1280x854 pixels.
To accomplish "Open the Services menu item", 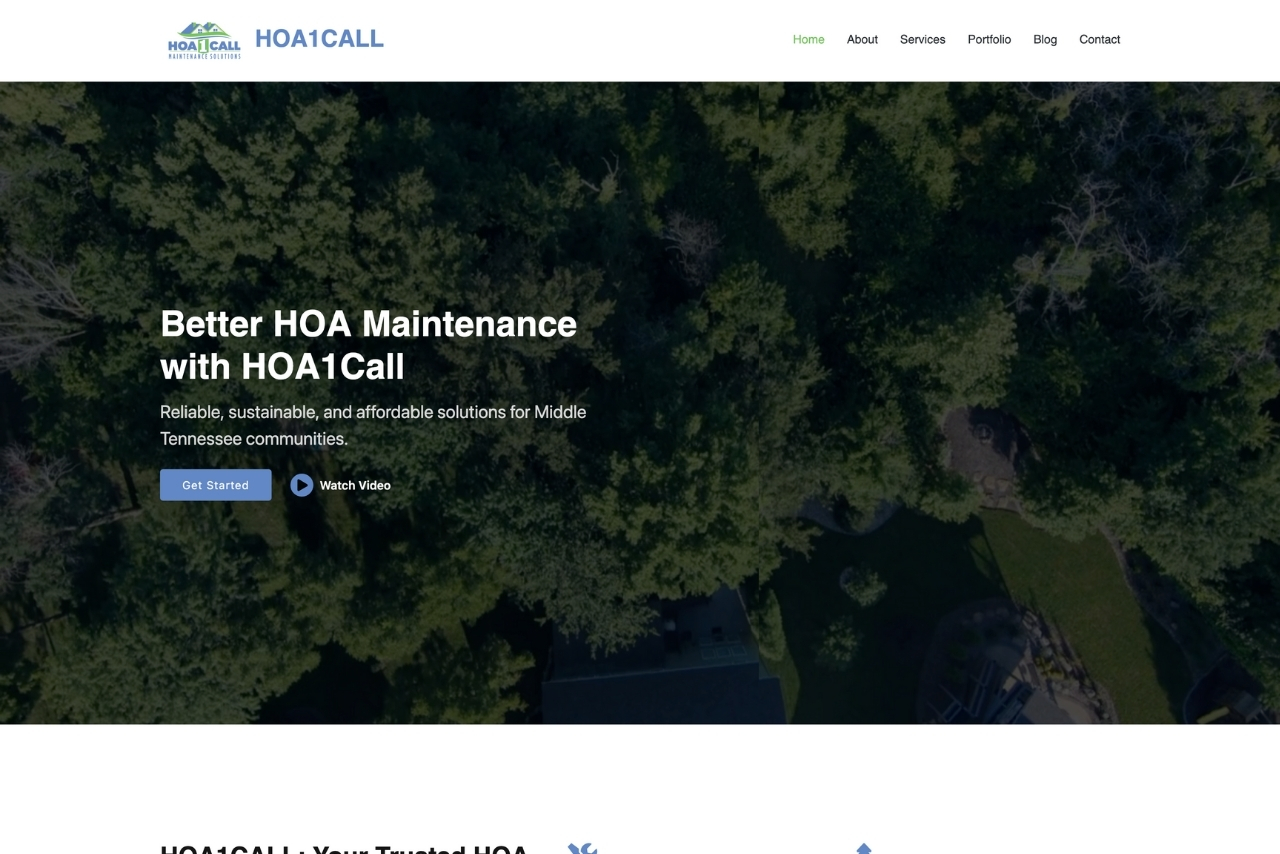I will click(x=922, y=39).
